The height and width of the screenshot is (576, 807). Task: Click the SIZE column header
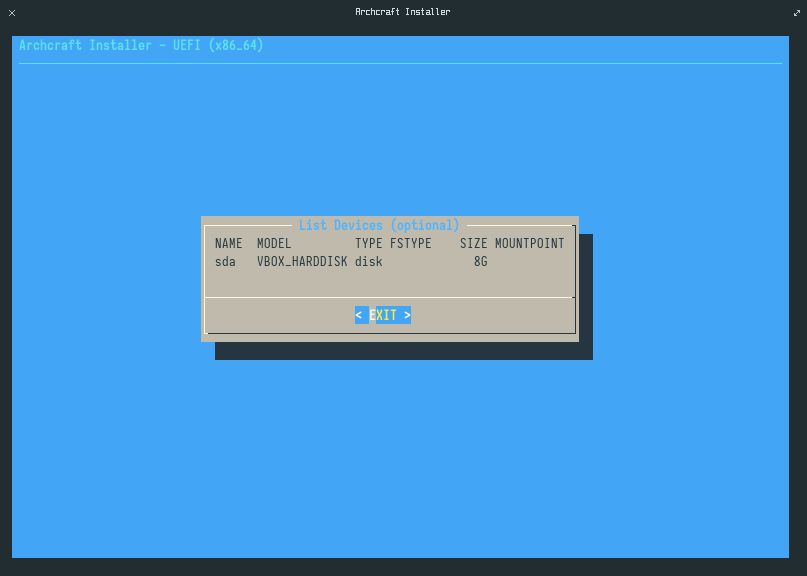click(473, 243)
